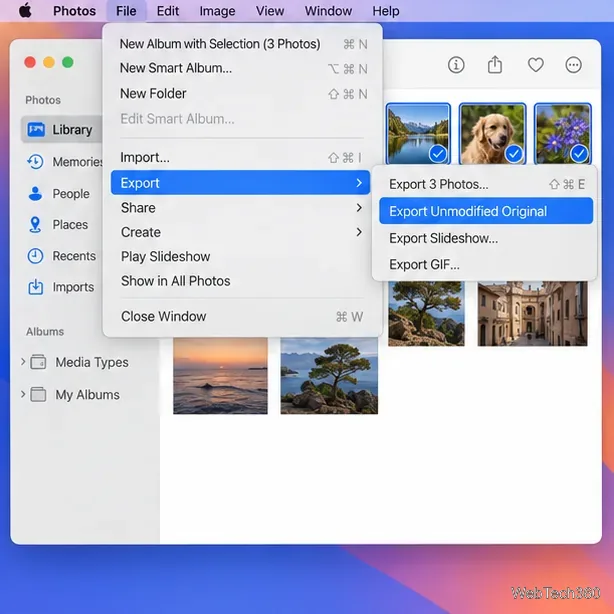Open the Window menu
This screenshot has width=614, height=614.
point(328,11)
